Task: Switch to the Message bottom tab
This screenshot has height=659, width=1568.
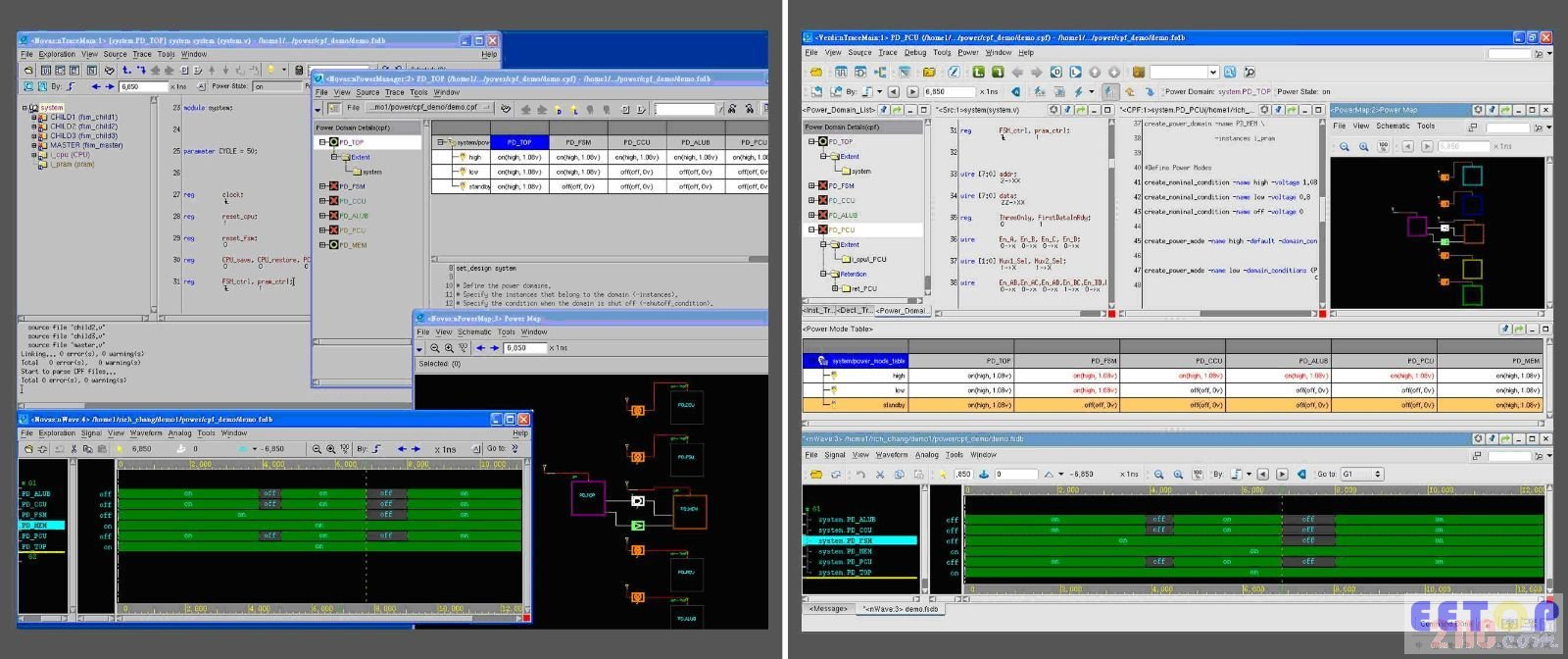Action: tap(828, 609)
